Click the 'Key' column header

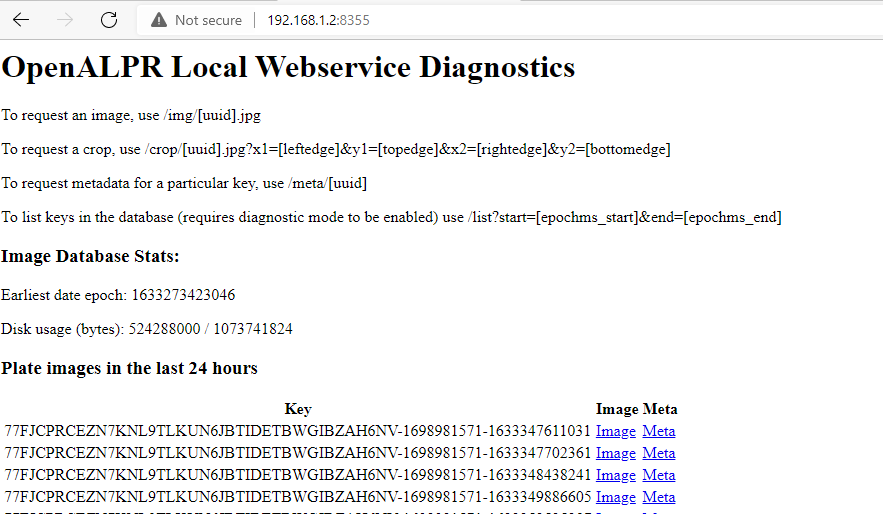[298, 409]
